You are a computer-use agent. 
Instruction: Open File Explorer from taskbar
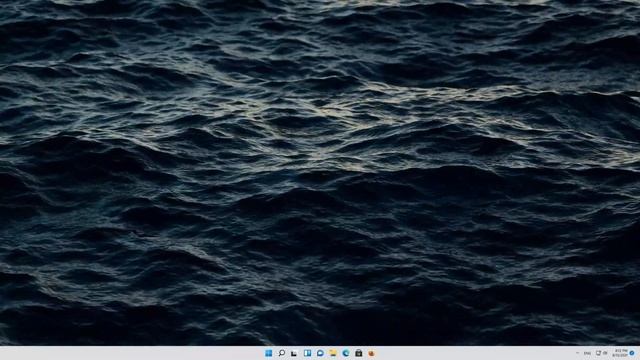pos(333,353)
